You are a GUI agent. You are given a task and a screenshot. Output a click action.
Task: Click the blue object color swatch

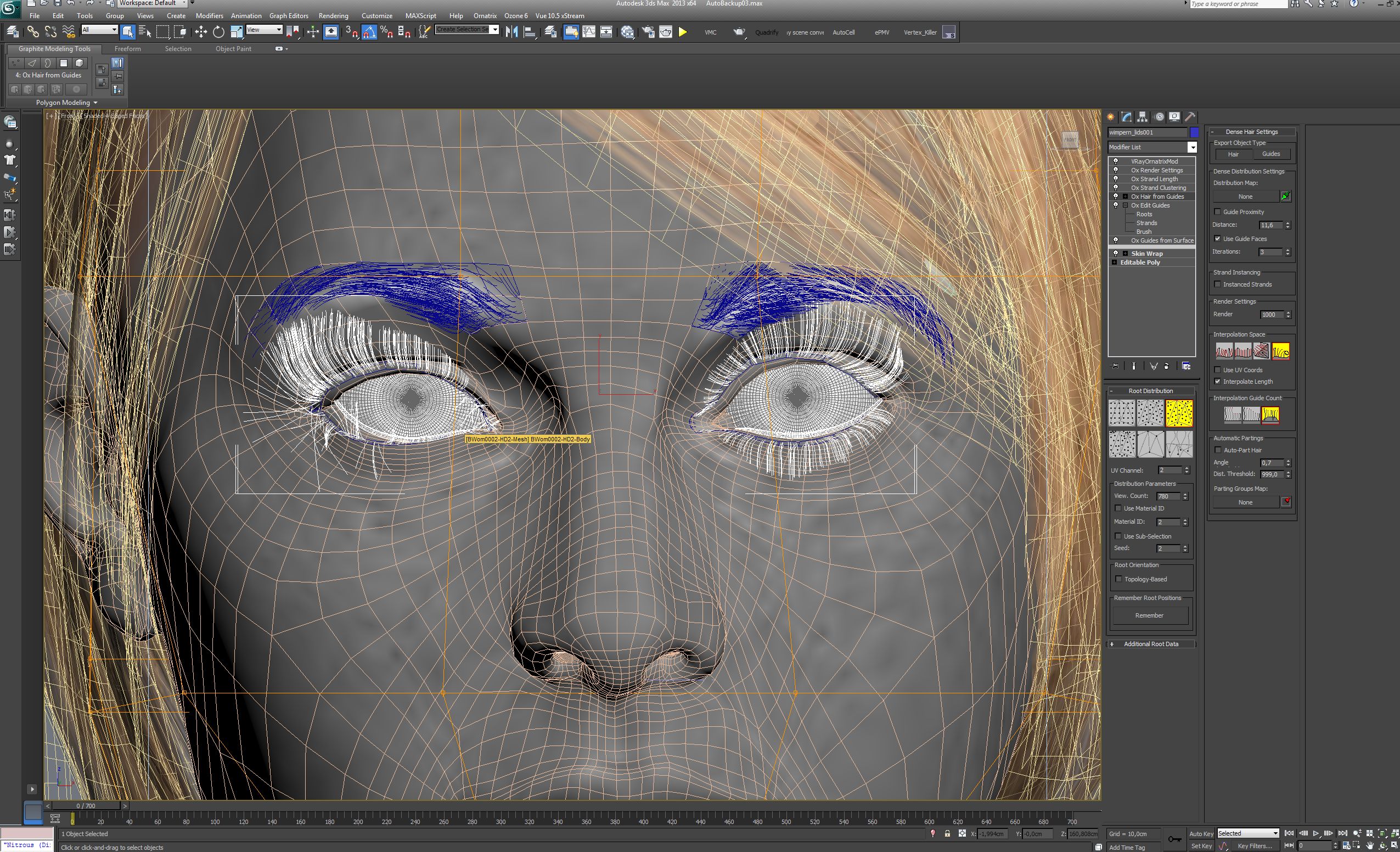(1194, 132)
